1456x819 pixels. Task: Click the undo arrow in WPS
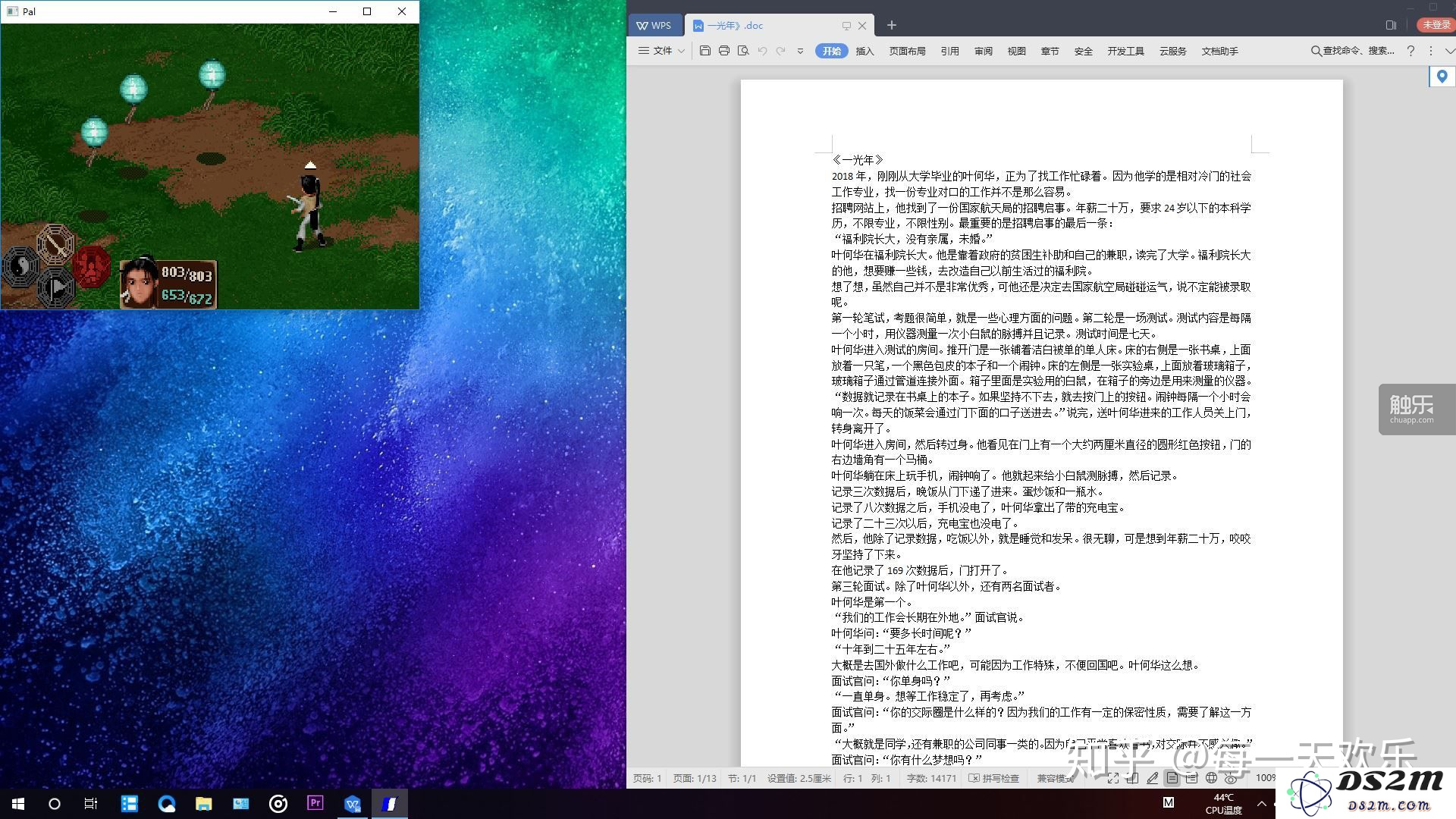pyautogui.click(x=762, y=51)
